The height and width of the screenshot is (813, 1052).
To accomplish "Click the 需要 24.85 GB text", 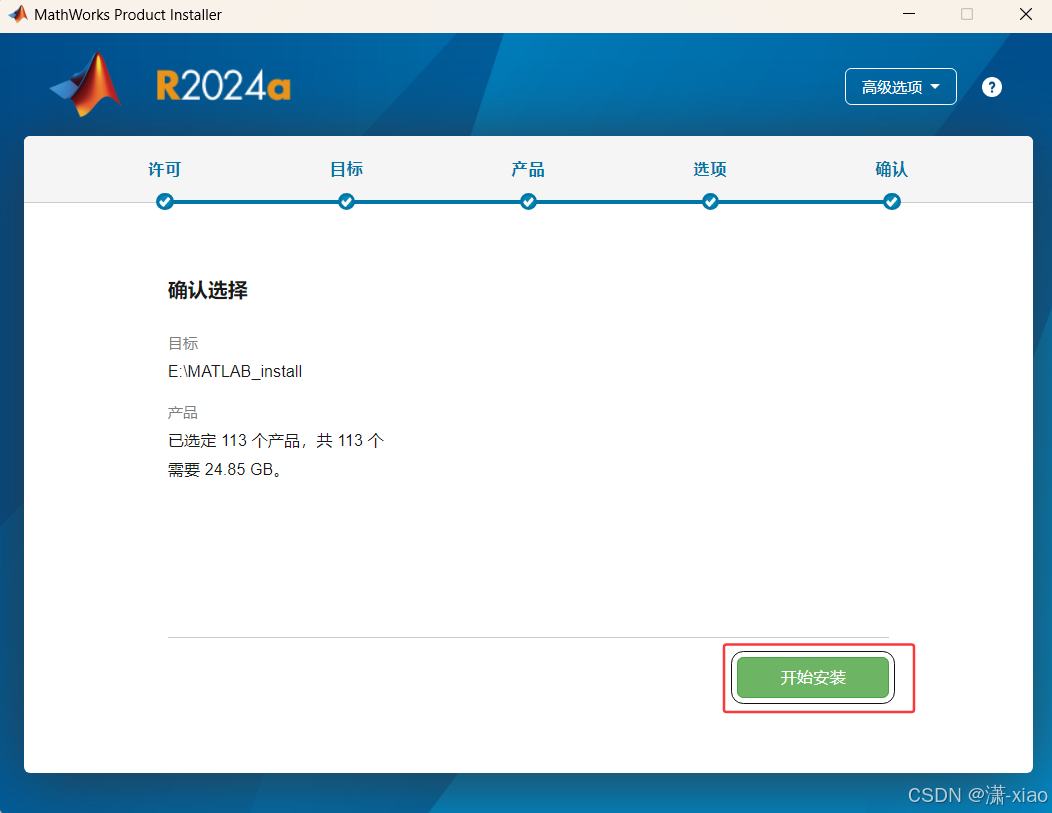I will tap(224, 470).
